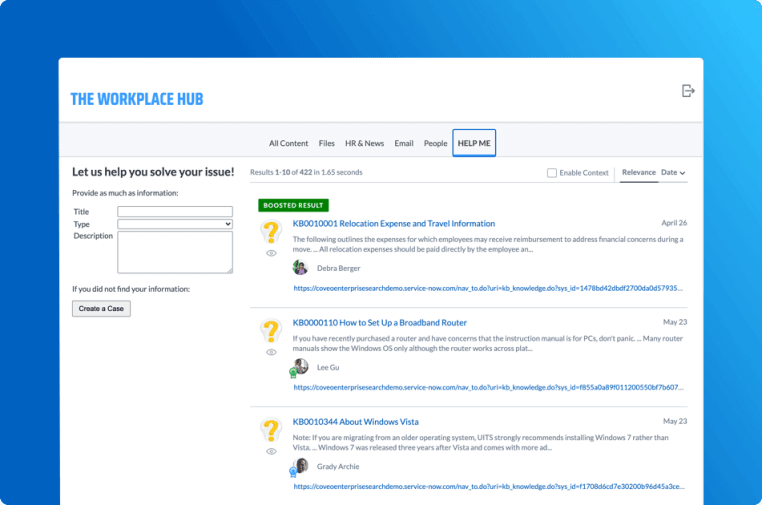
Task: Click Debra Berger's avatar
Action: point(300,267)
